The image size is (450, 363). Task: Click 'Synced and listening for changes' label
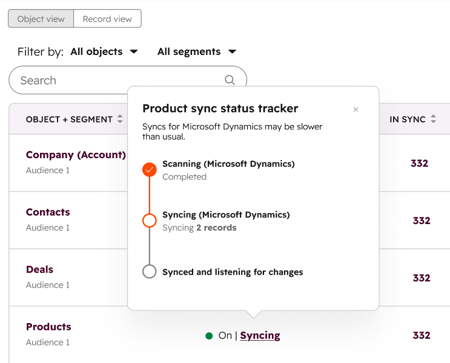coord(233,272)
